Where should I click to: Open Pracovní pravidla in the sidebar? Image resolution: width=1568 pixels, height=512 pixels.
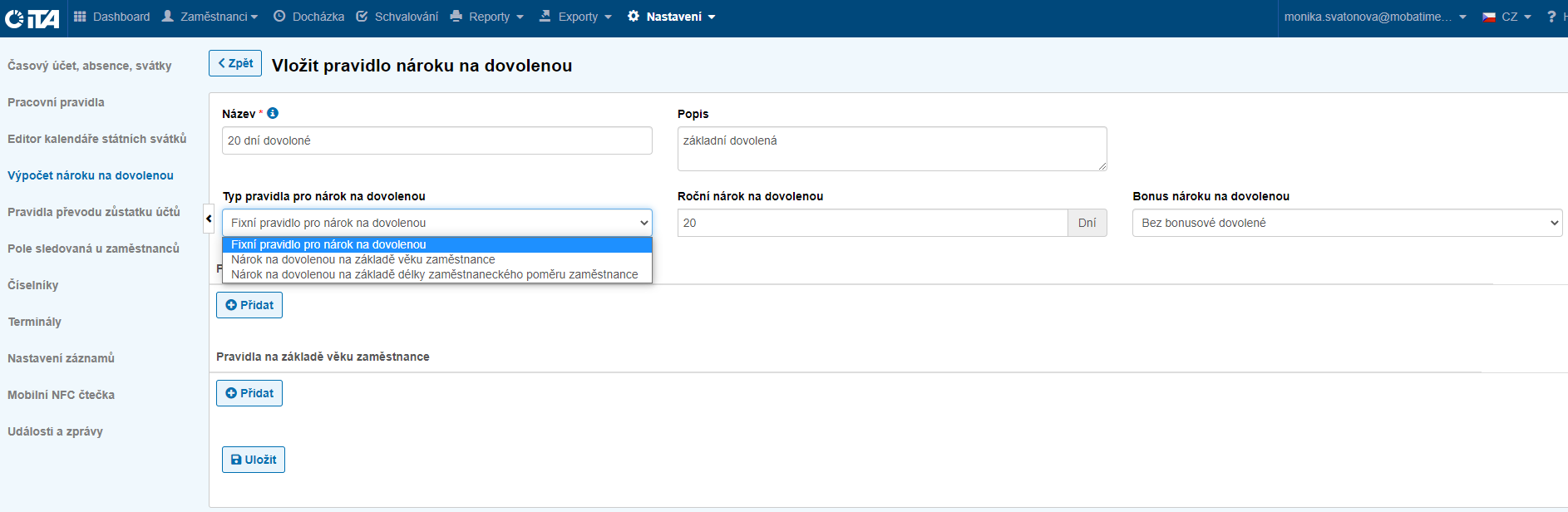(56, 102)
